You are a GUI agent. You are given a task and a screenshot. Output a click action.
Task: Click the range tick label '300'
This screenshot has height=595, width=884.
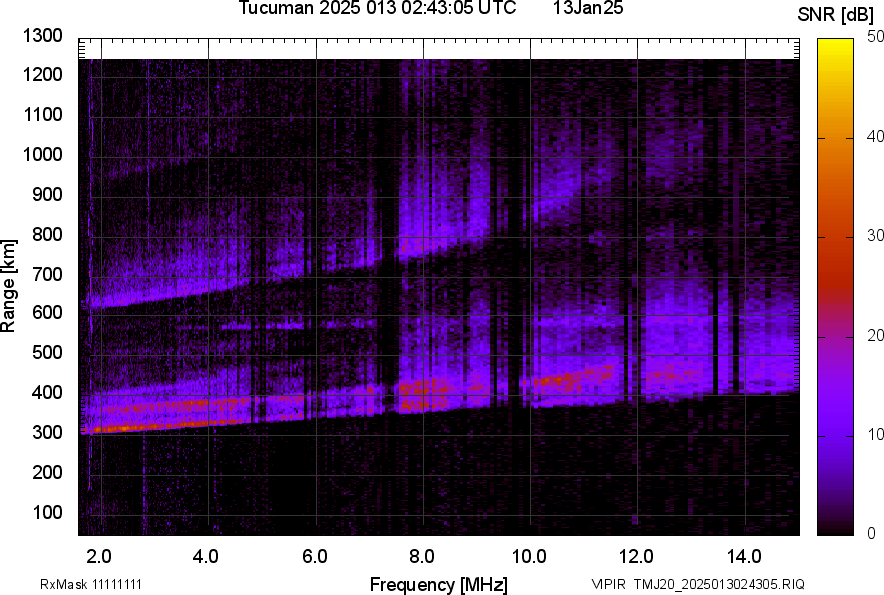click(47, 432)
